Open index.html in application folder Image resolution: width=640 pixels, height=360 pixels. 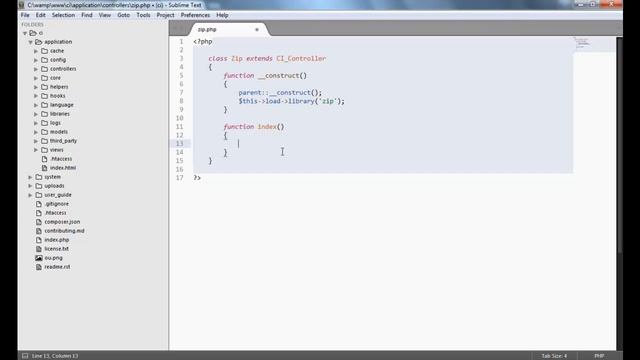tap(63, 168)
